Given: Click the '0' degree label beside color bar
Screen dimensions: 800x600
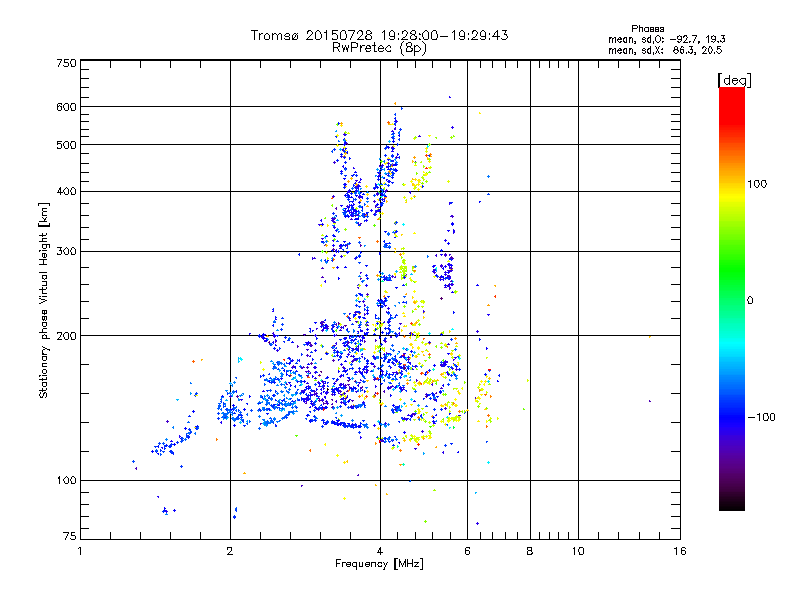Looking at the screenshot, I should click(749, 301).
